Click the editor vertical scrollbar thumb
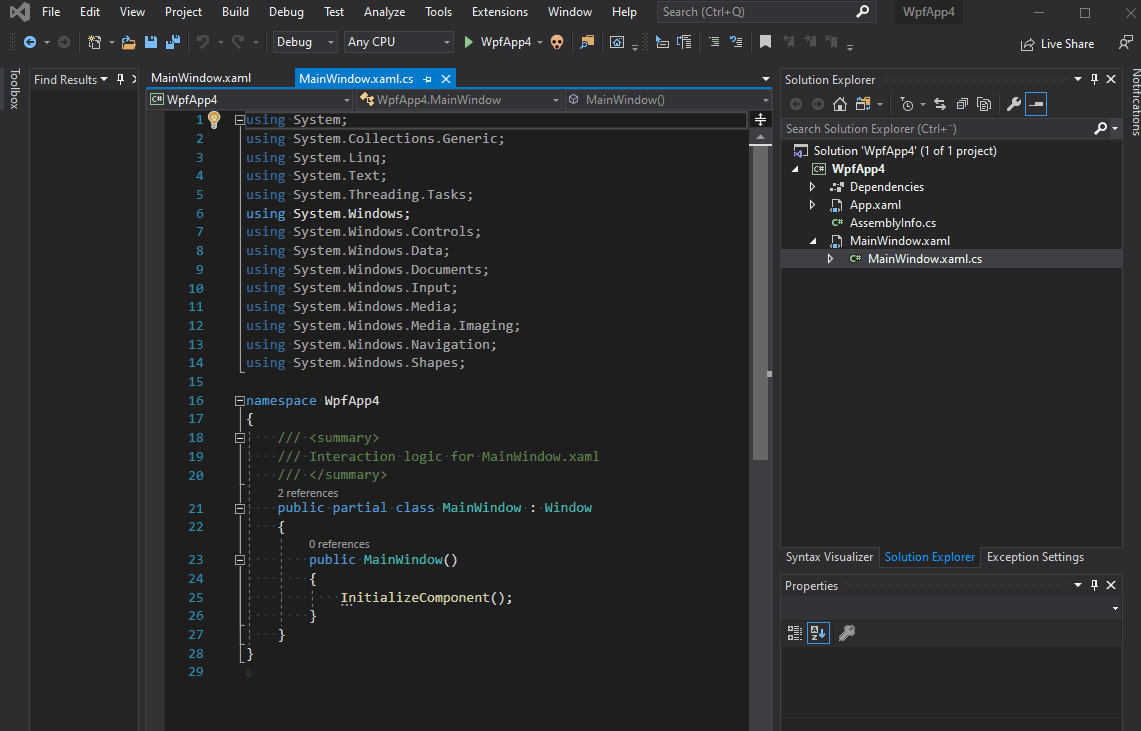The width and height of the screenshot is (1141, 731). 761,300
